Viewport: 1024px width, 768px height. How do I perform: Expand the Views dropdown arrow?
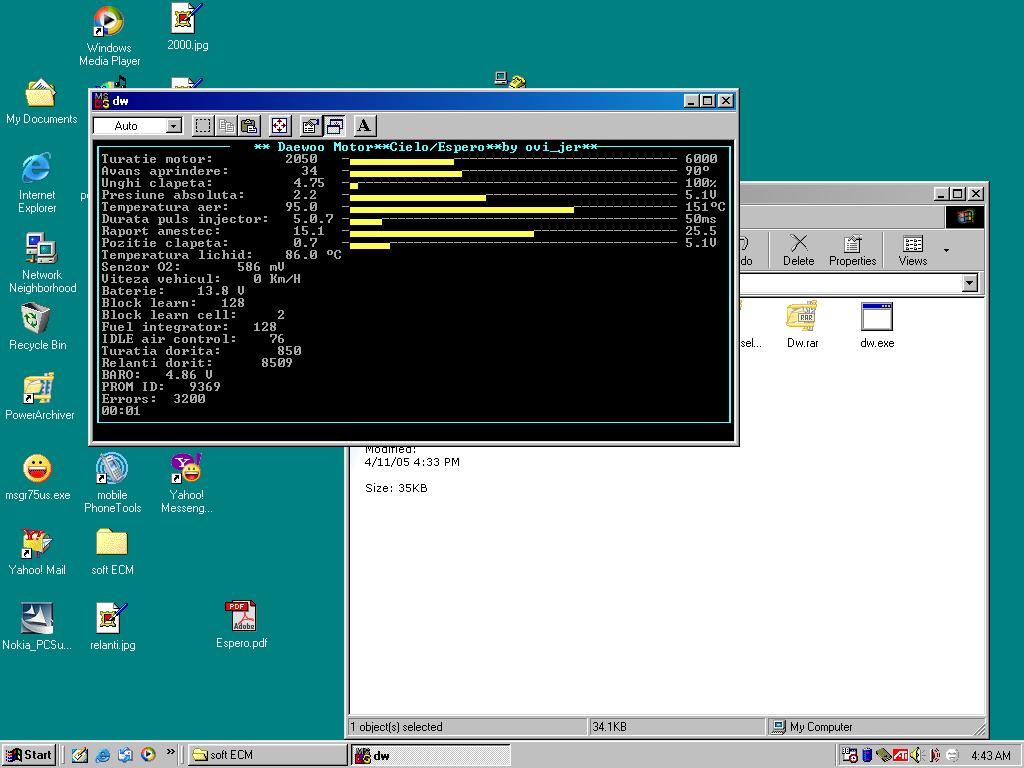(946, 249)
